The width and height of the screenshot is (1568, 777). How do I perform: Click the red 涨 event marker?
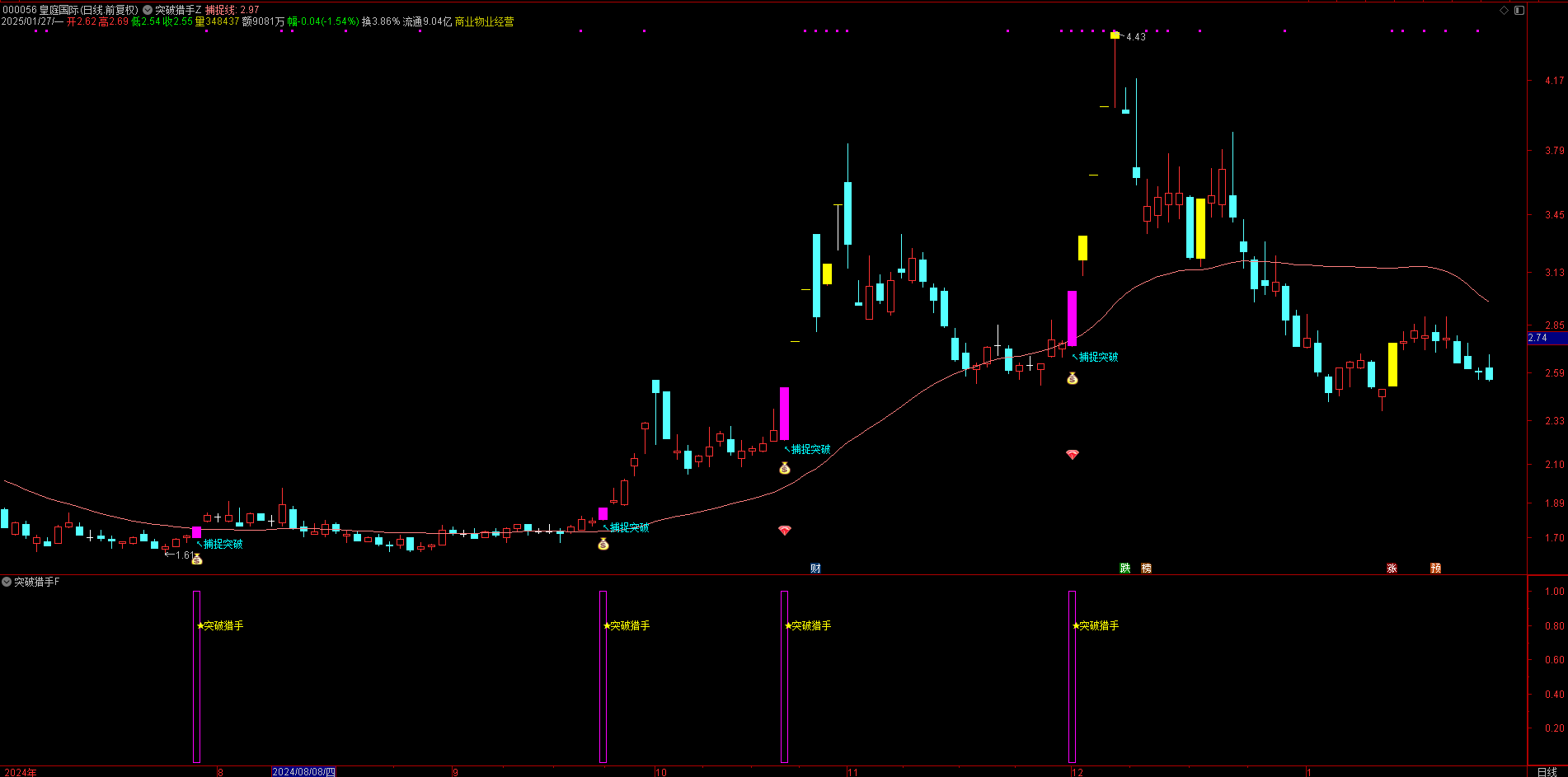tap(1392, 568)
